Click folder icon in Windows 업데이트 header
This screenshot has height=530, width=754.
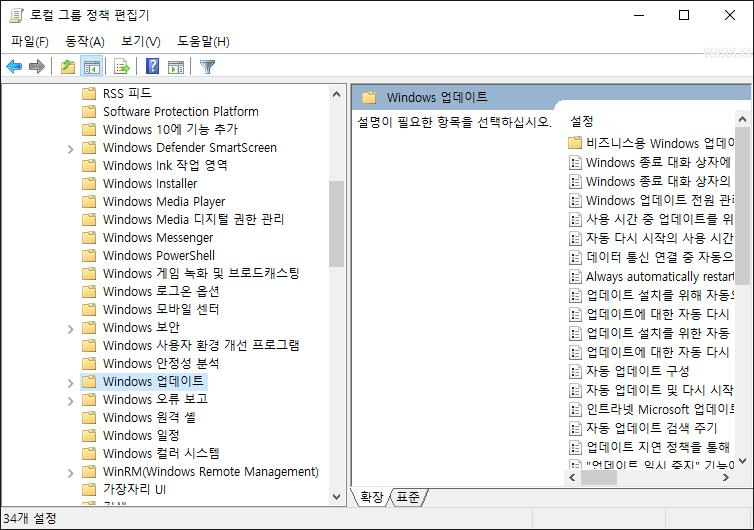coord(369,98)
